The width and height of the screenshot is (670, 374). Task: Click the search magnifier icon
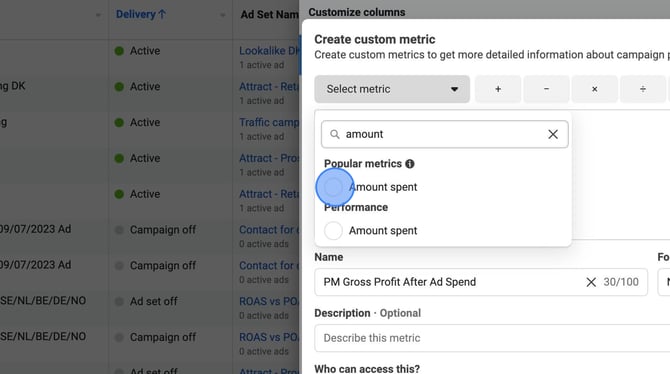pyautogui.click(x=335, y=134)
